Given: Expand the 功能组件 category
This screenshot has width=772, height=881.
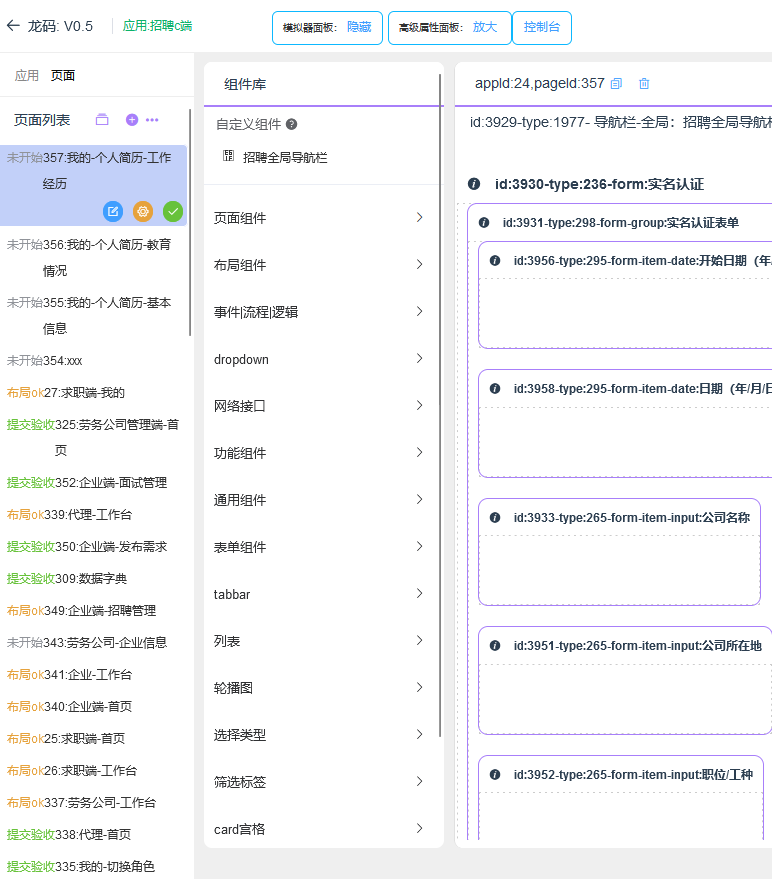Looking at the screenshot, I should (x=319, y=453).
